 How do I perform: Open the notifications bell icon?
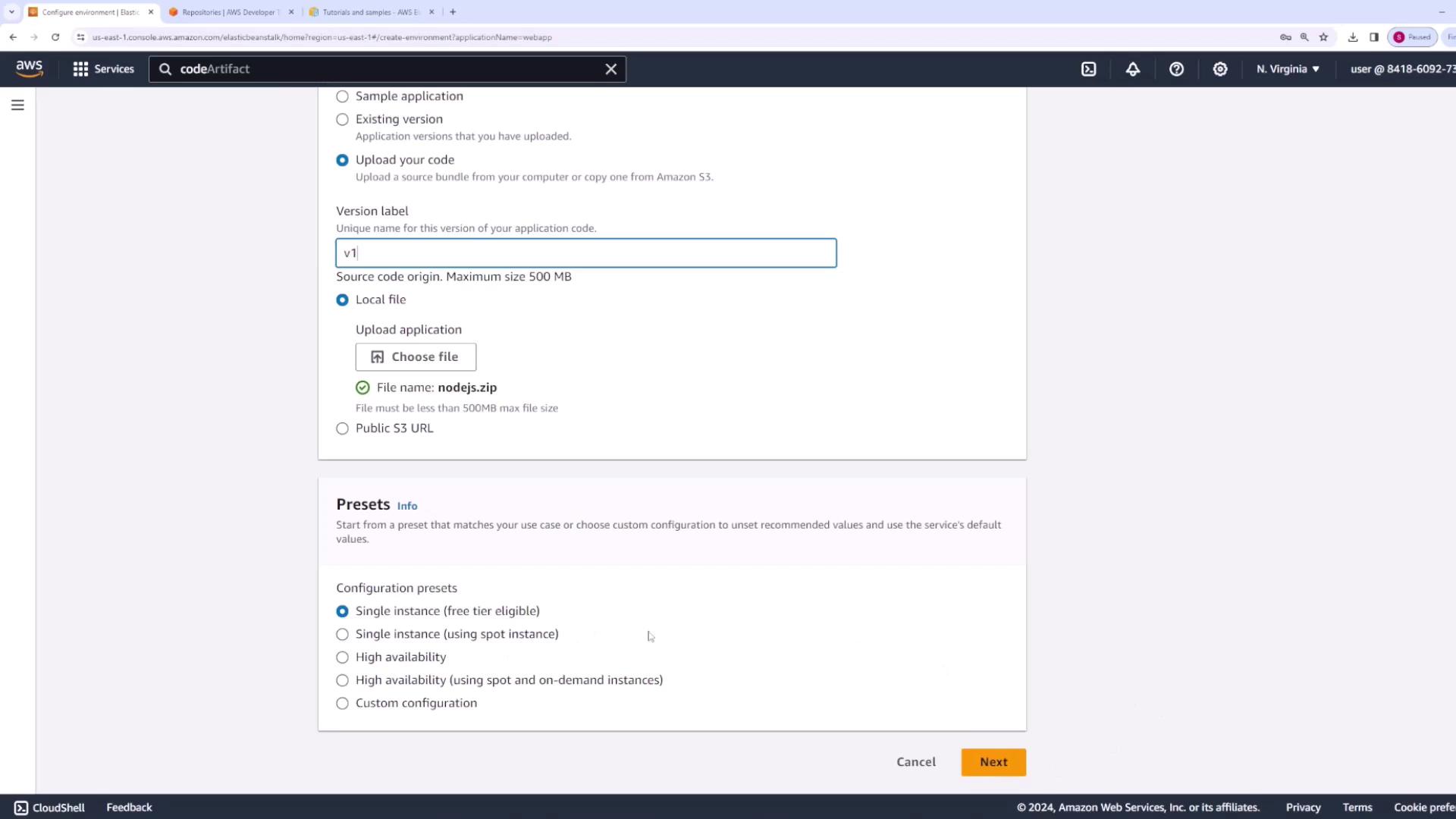(1132, 69)
